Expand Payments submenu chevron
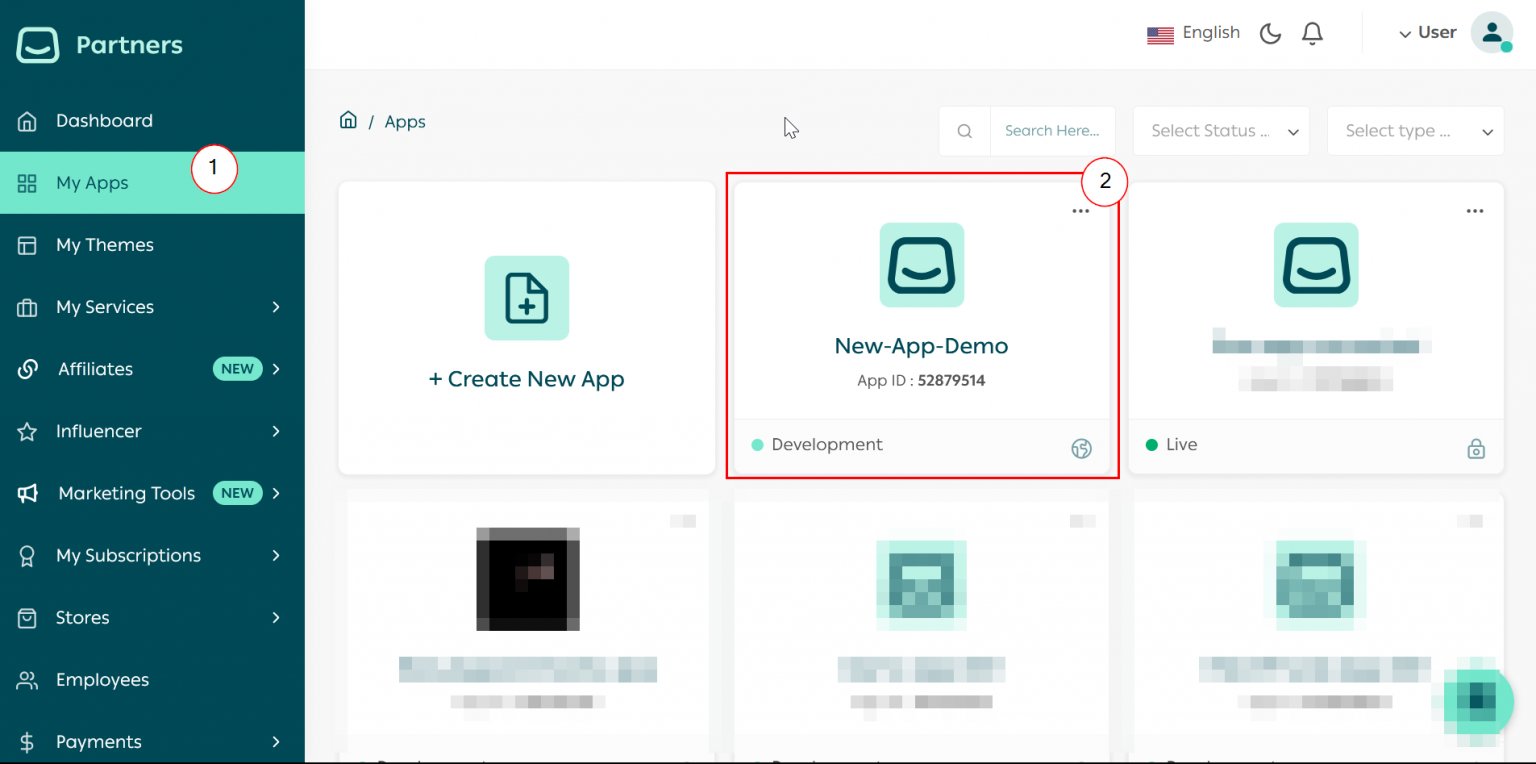The width and height of the screenshot is (1536, 764). [276, 742]
